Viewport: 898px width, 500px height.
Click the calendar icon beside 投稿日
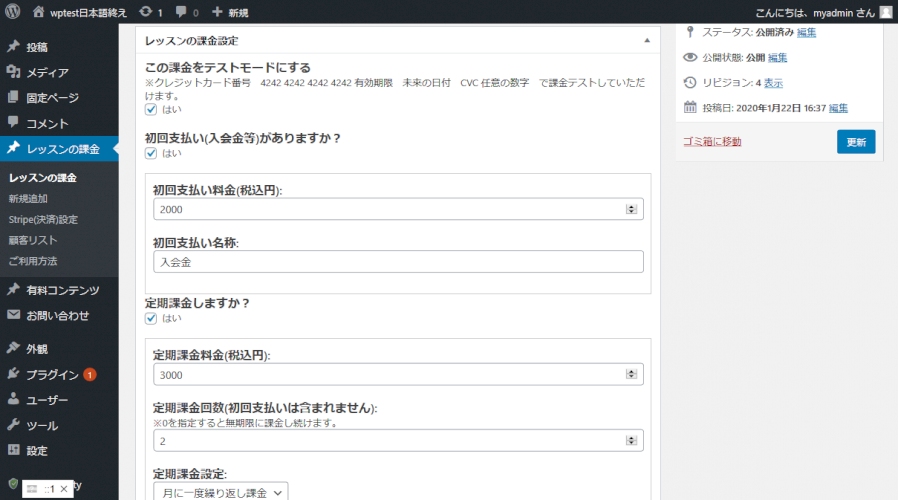point(690,107)
